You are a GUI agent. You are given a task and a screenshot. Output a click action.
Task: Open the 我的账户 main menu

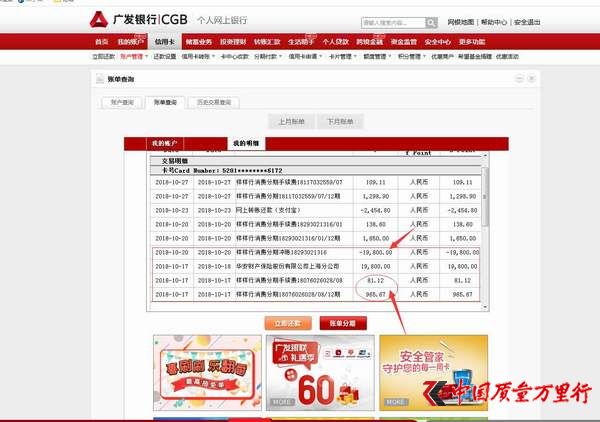tap(130, 42)
